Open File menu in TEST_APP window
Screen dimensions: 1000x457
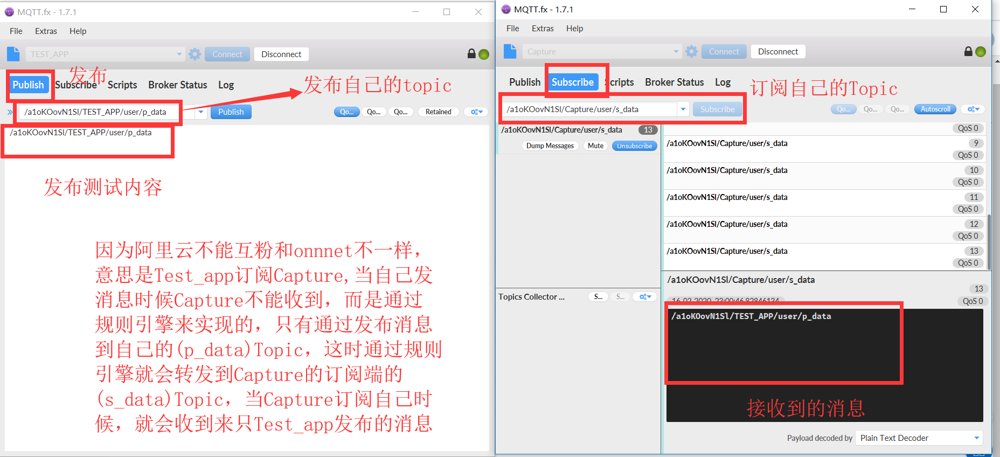coord(16,31)
